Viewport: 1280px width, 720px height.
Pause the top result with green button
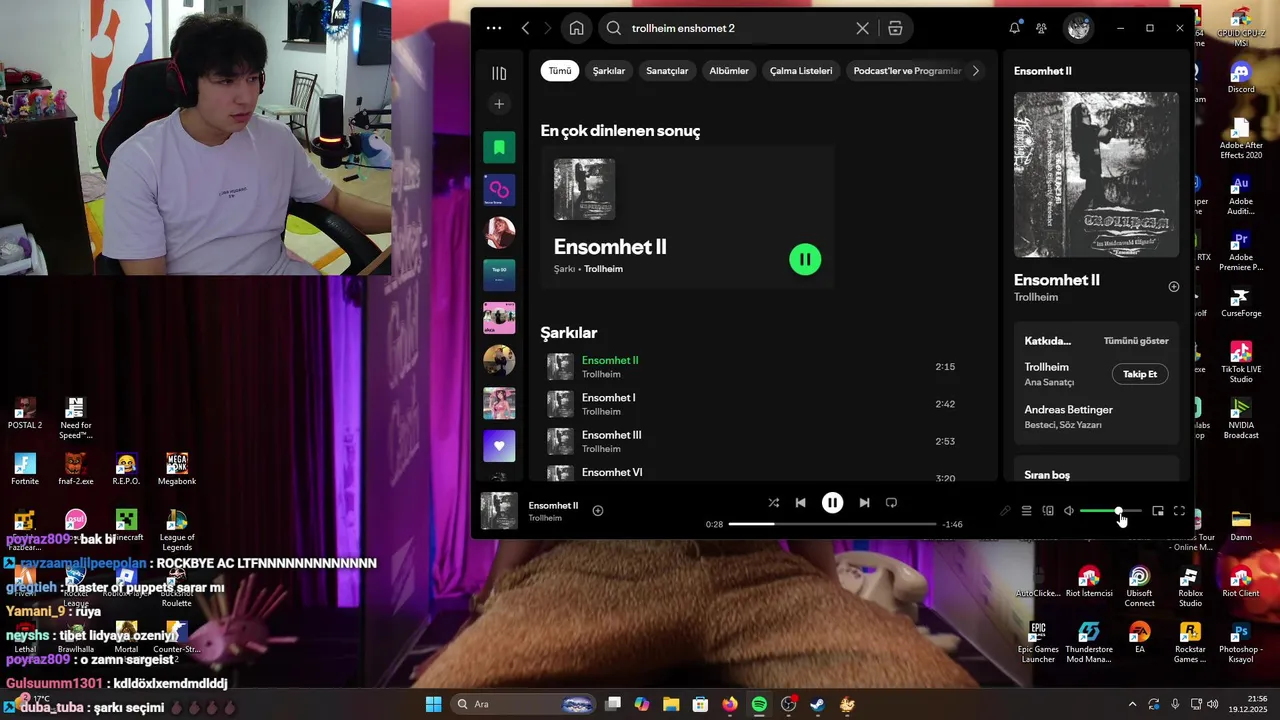[805, 260]
